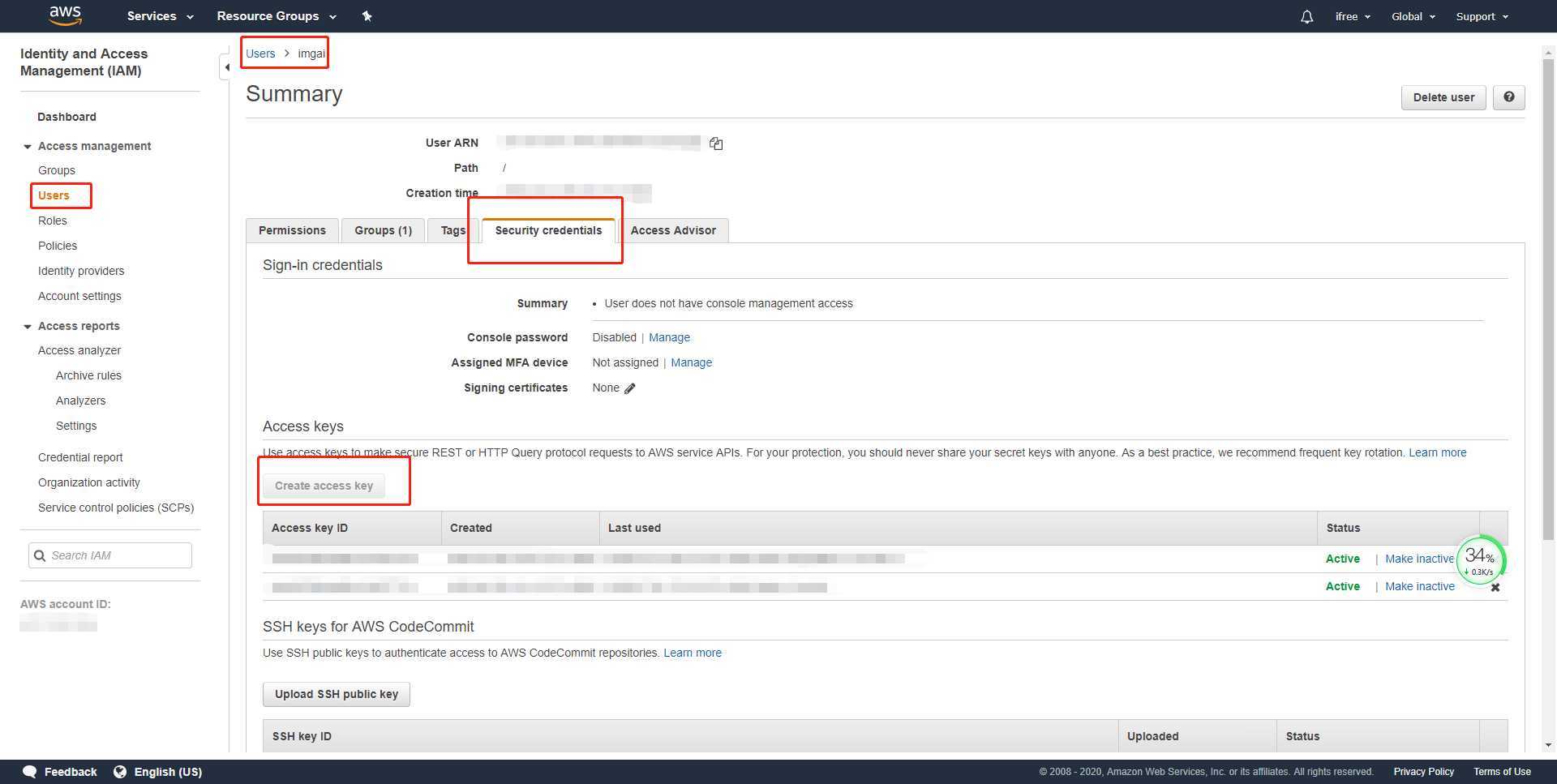Open the Services dropdown menu
The width and height of the screenshot is (1557, 784).
(160, 16)
